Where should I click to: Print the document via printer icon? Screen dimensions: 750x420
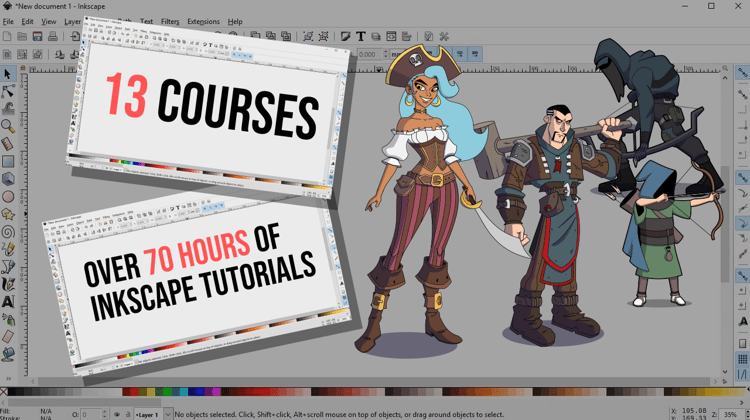click(53, 36)
